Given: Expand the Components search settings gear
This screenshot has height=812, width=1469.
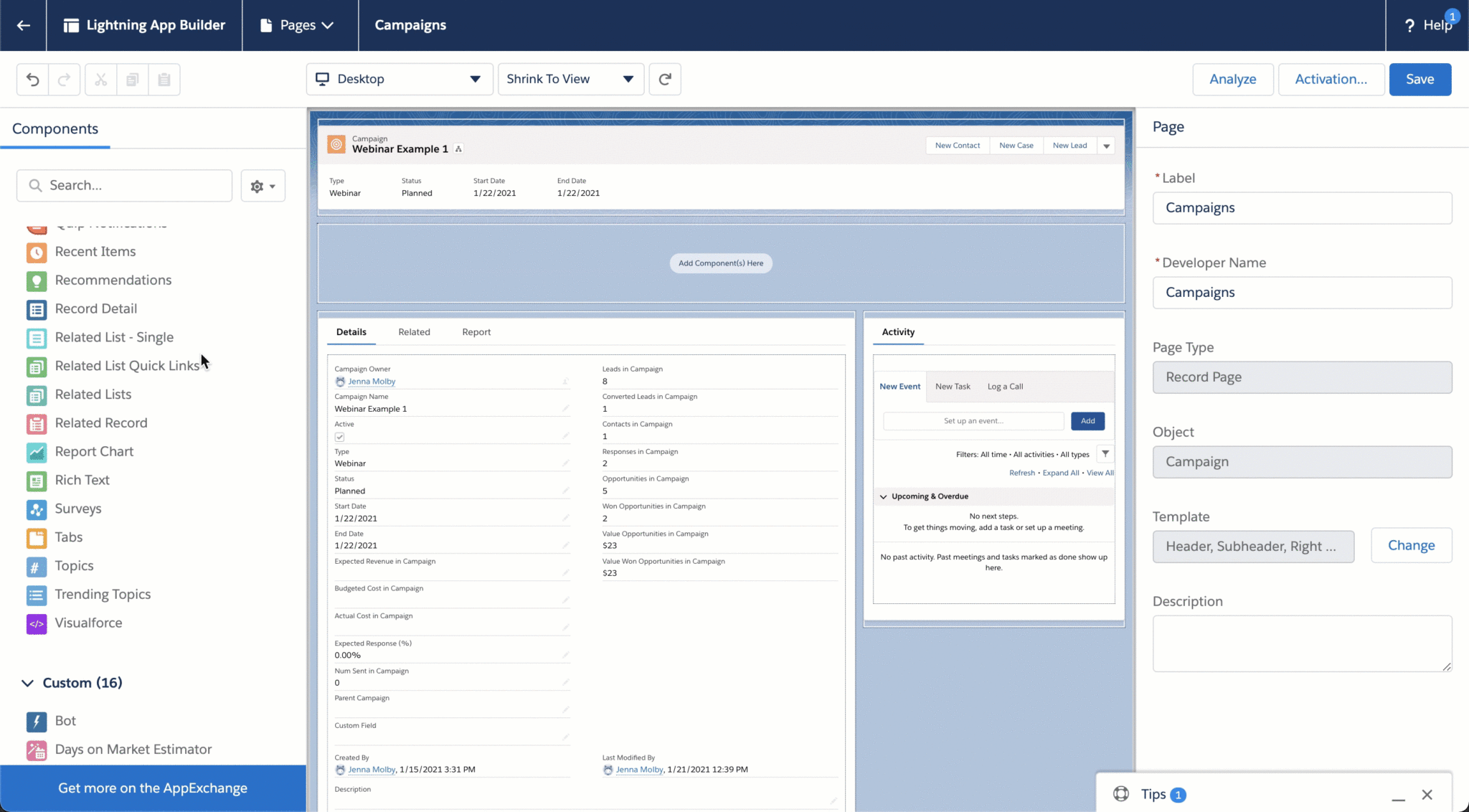Looking at the screenshot, I should [x=262, y=185].
